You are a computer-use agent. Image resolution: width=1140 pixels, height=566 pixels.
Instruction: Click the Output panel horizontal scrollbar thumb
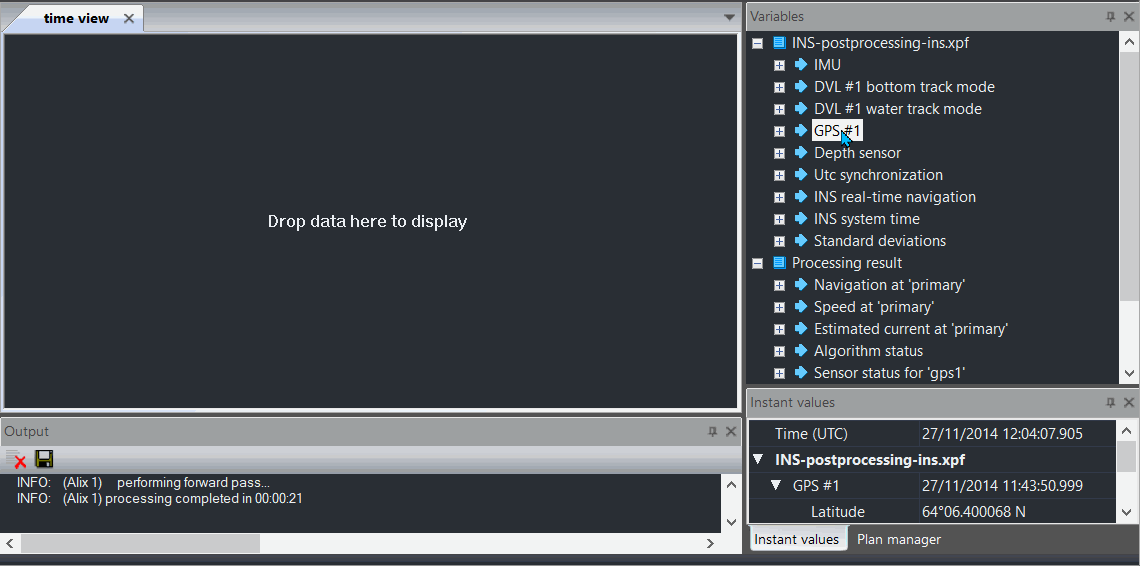[140, 543]
